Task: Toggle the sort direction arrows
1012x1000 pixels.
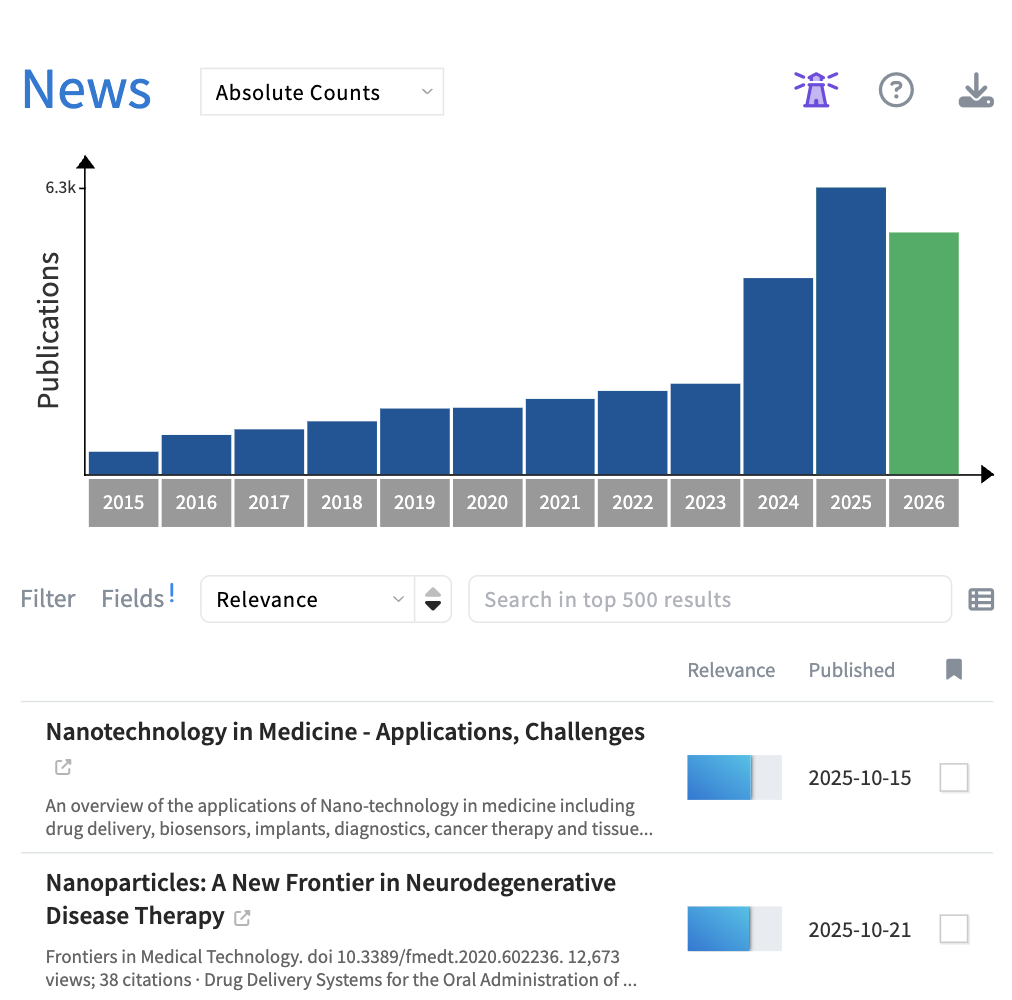Action: tap(432, 599)
